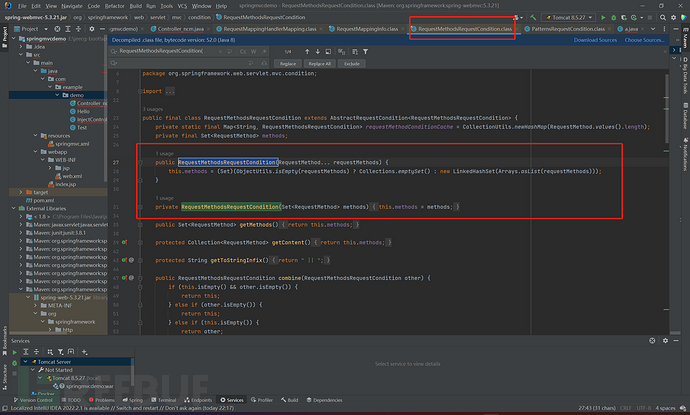Close the RequestMappingInfo.class tab
The height and width of the screenshot is (415, 690).
pyautogui.click(x=403, y=29)
